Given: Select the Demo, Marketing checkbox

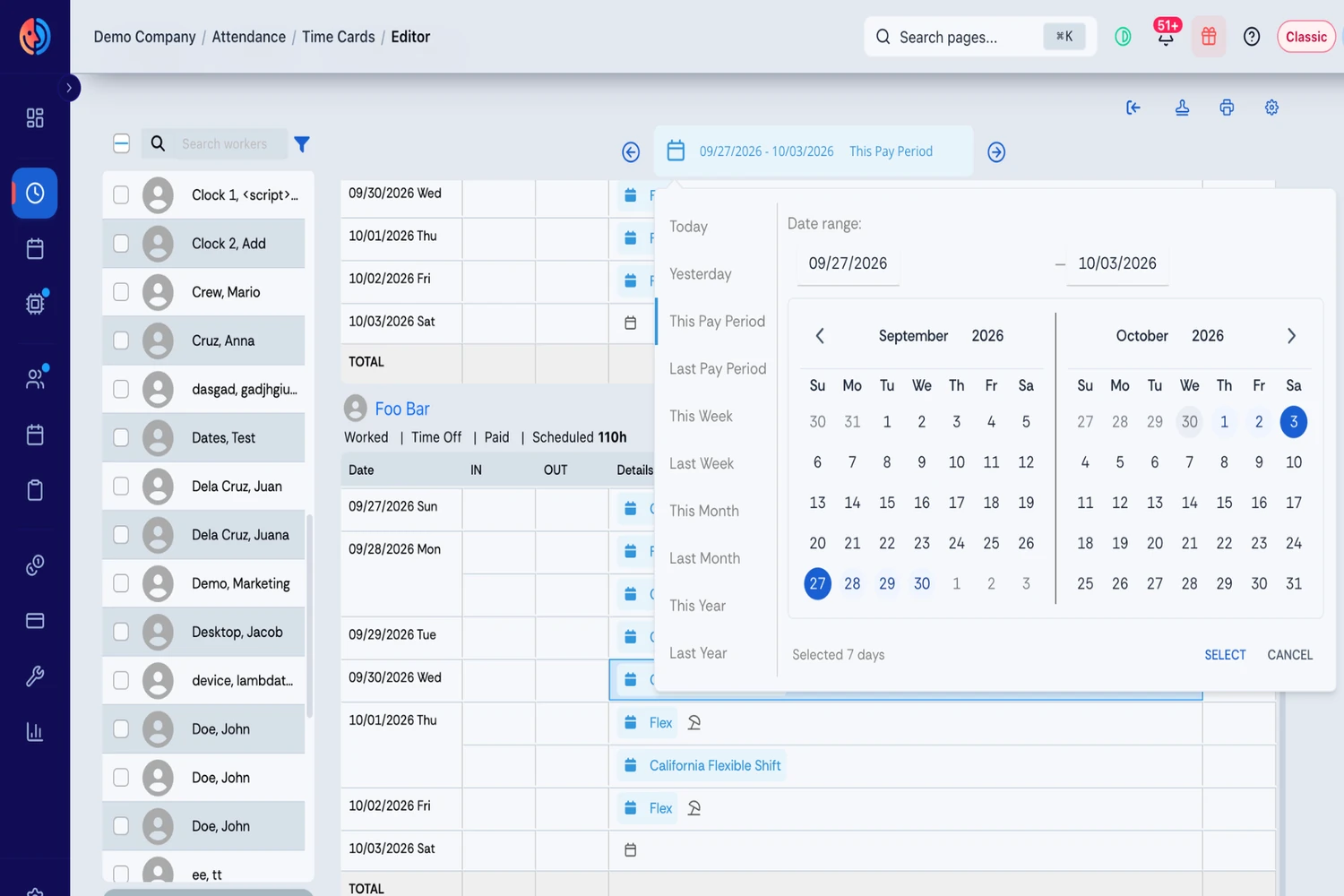Looking at the screenshot, I should pos(121,583).
